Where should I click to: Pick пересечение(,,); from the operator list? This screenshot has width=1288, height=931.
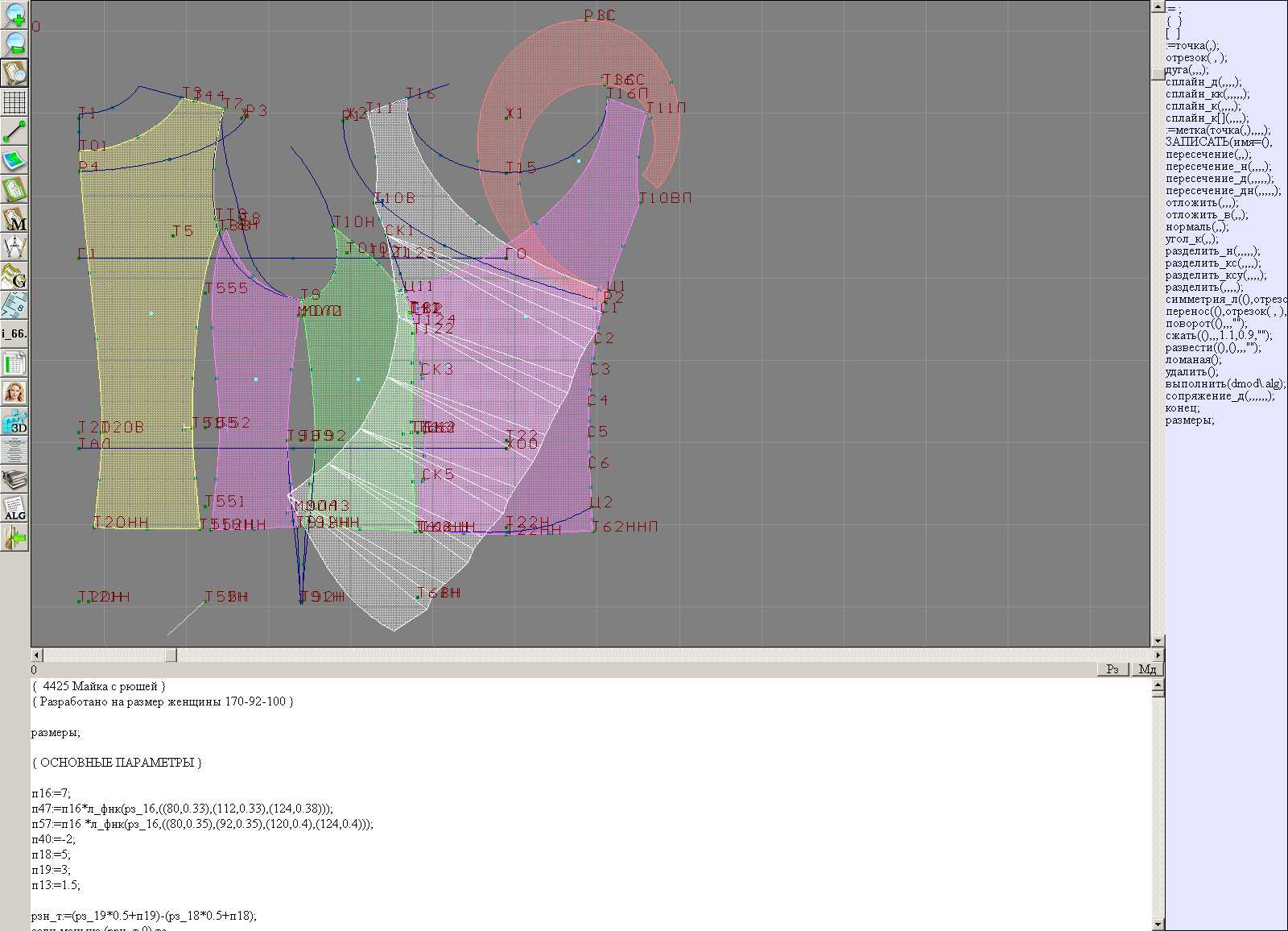click(1208, 155)
